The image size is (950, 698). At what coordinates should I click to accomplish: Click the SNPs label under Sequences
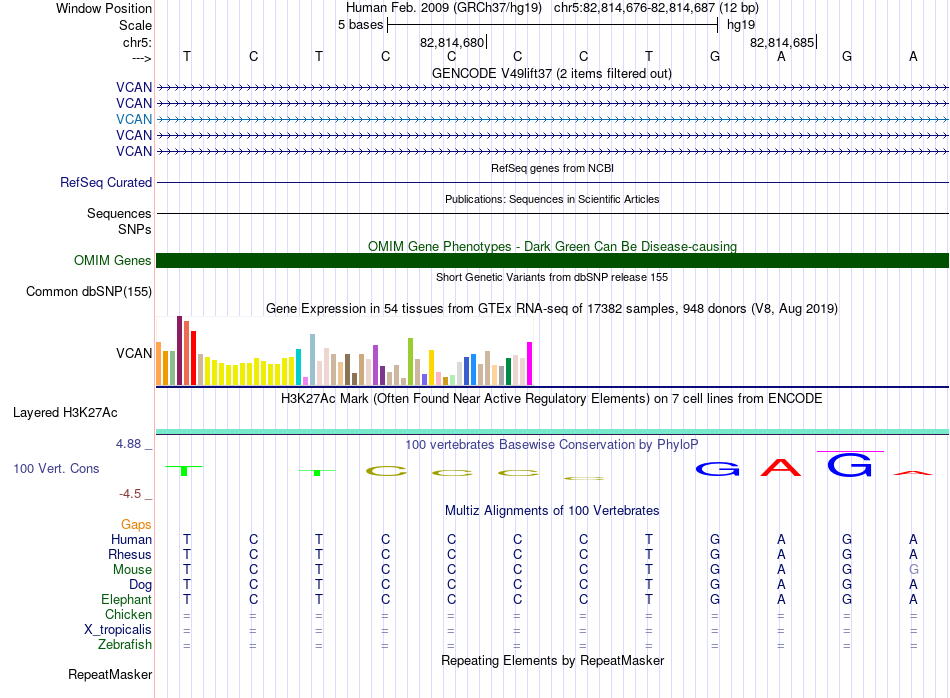135,230
